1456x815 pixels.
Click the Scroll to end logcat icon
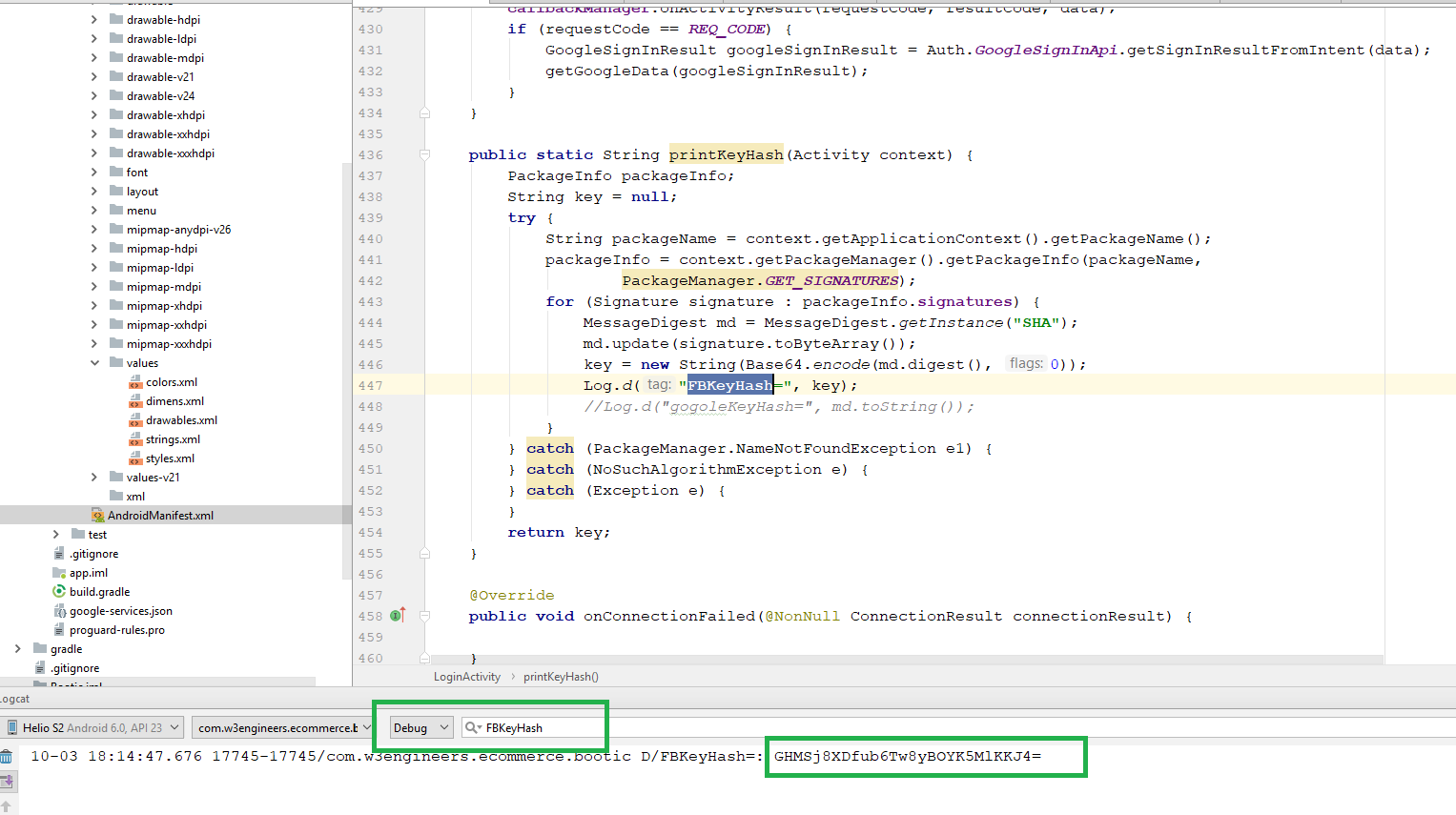click(7, 782)
